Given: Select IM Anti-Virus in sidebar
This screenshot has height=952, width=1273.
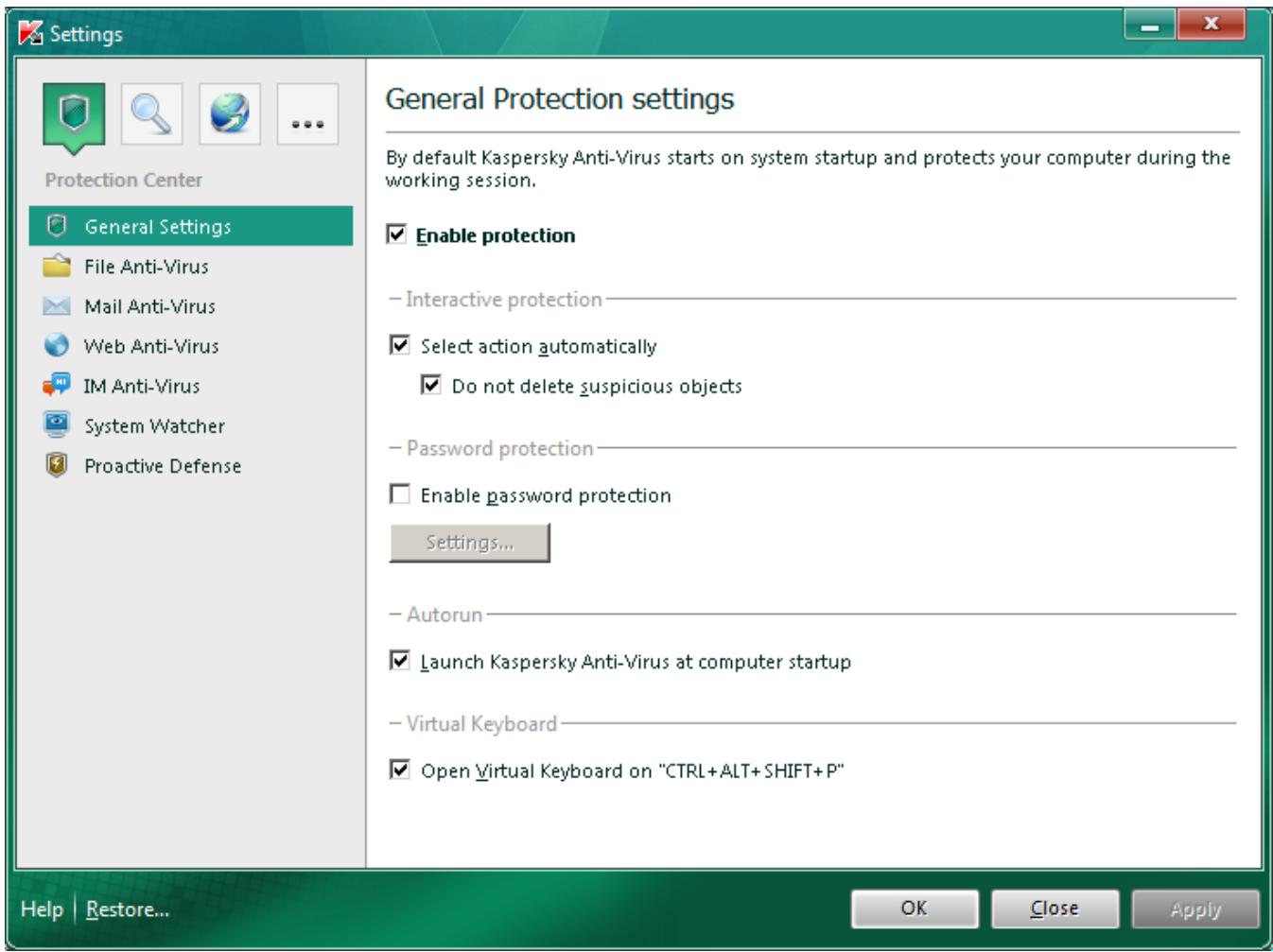Looking at the screenshot, I should coord(191,385).
